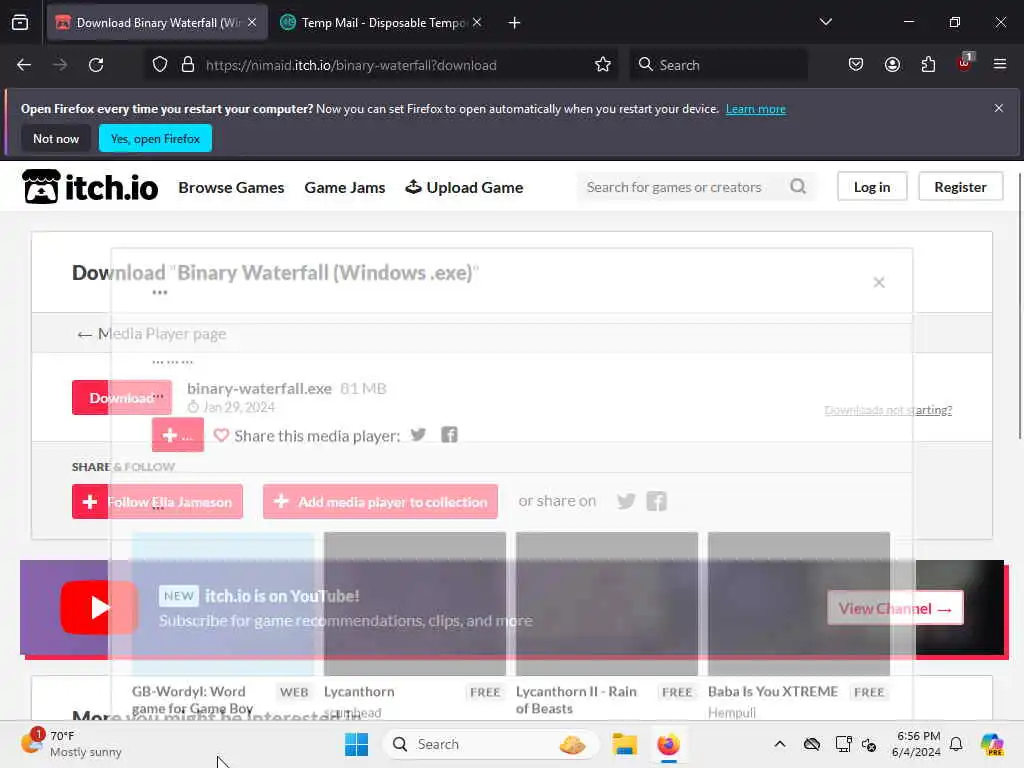Expand the list all tabs chevron

pyautogui.click(x=825, y=22)
